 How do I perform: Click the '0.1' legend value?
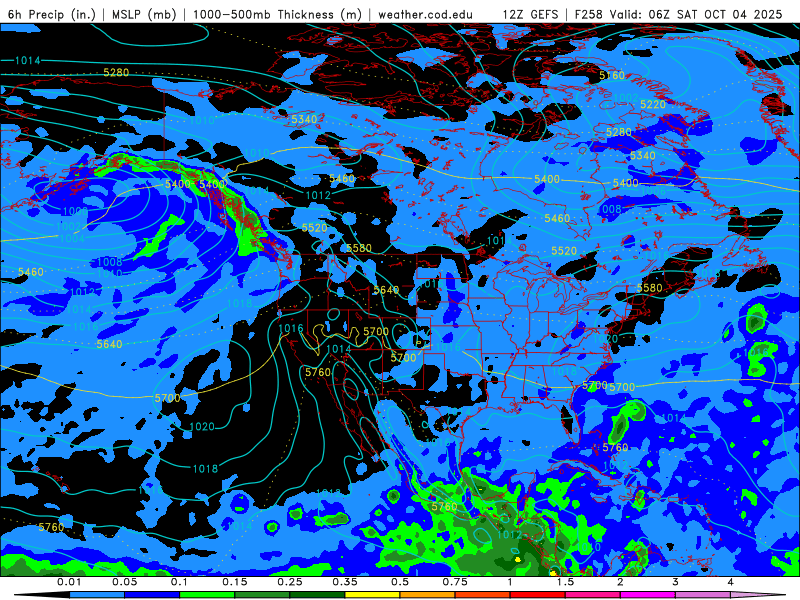(x=179, y=582)
